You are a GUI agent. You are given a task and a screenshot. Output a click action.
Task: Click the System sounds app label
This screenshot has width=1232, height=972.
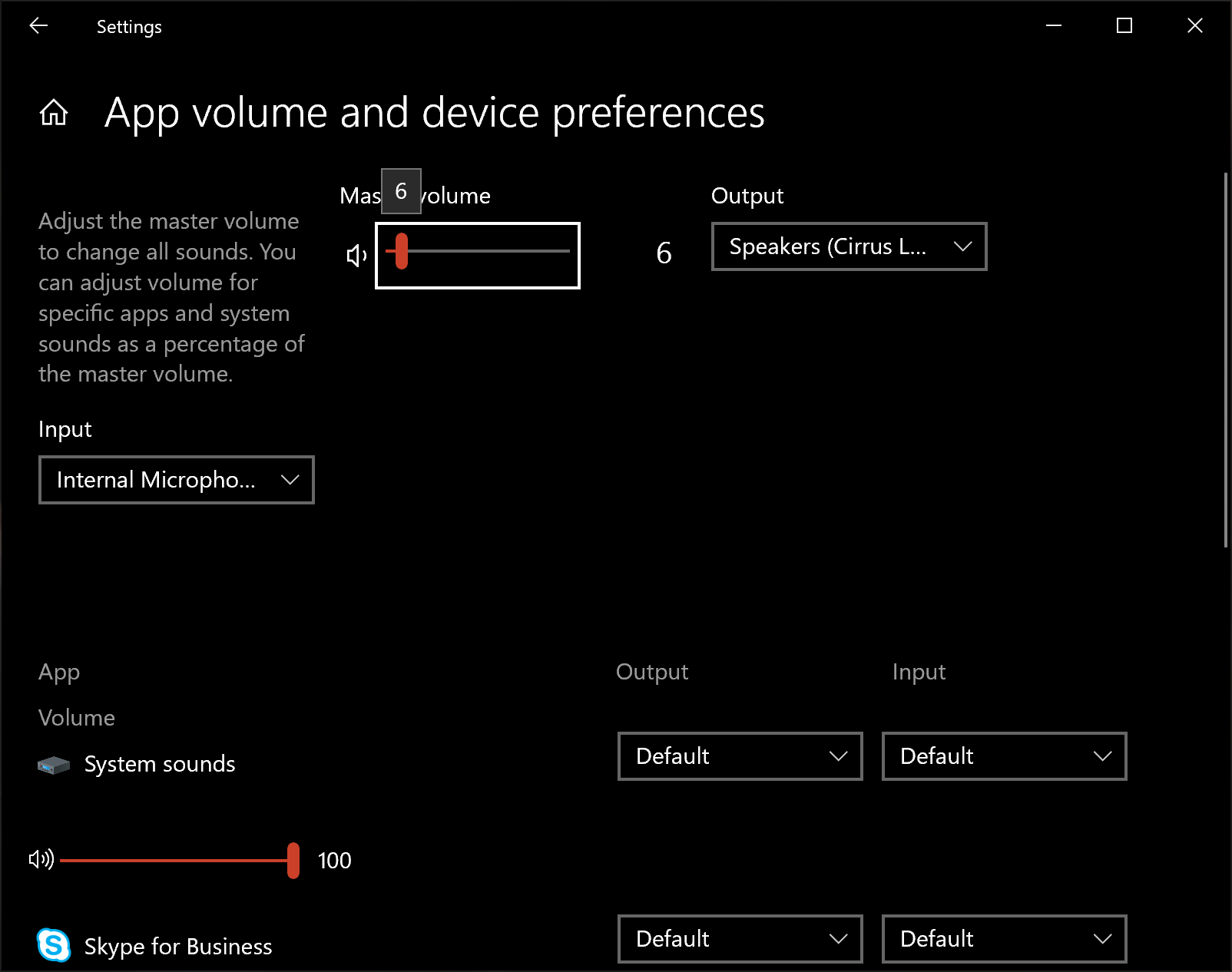pyautogui.click(x=160, y=765)
